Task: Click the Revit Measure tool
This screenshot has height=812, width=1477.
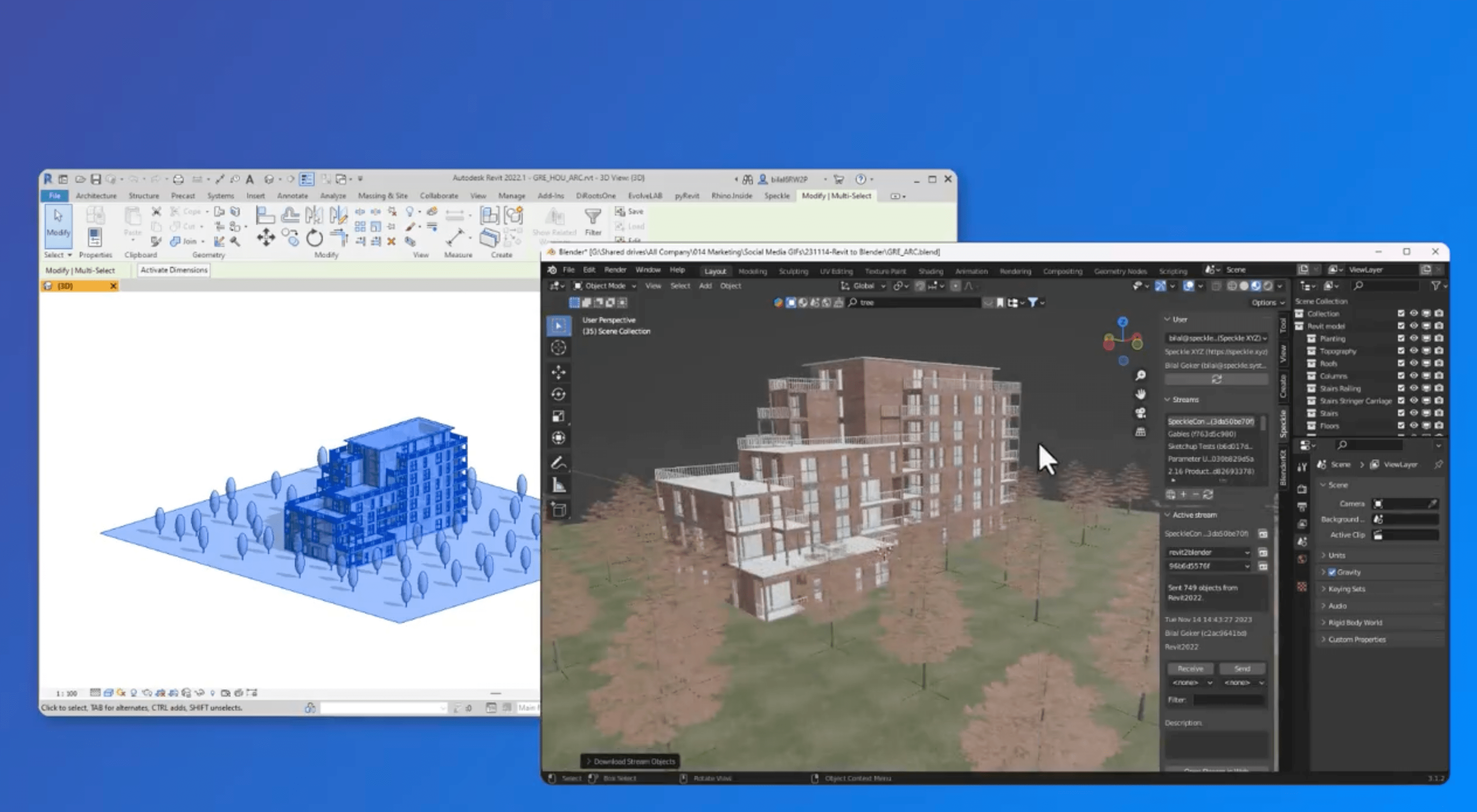Action: point(456,237)
